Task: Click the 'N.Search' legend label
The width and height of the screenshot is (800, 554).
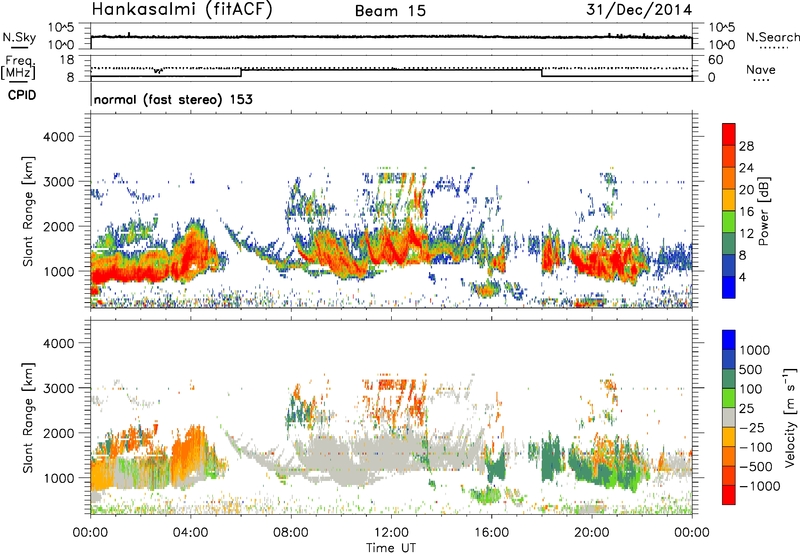Action: [772, 37]
